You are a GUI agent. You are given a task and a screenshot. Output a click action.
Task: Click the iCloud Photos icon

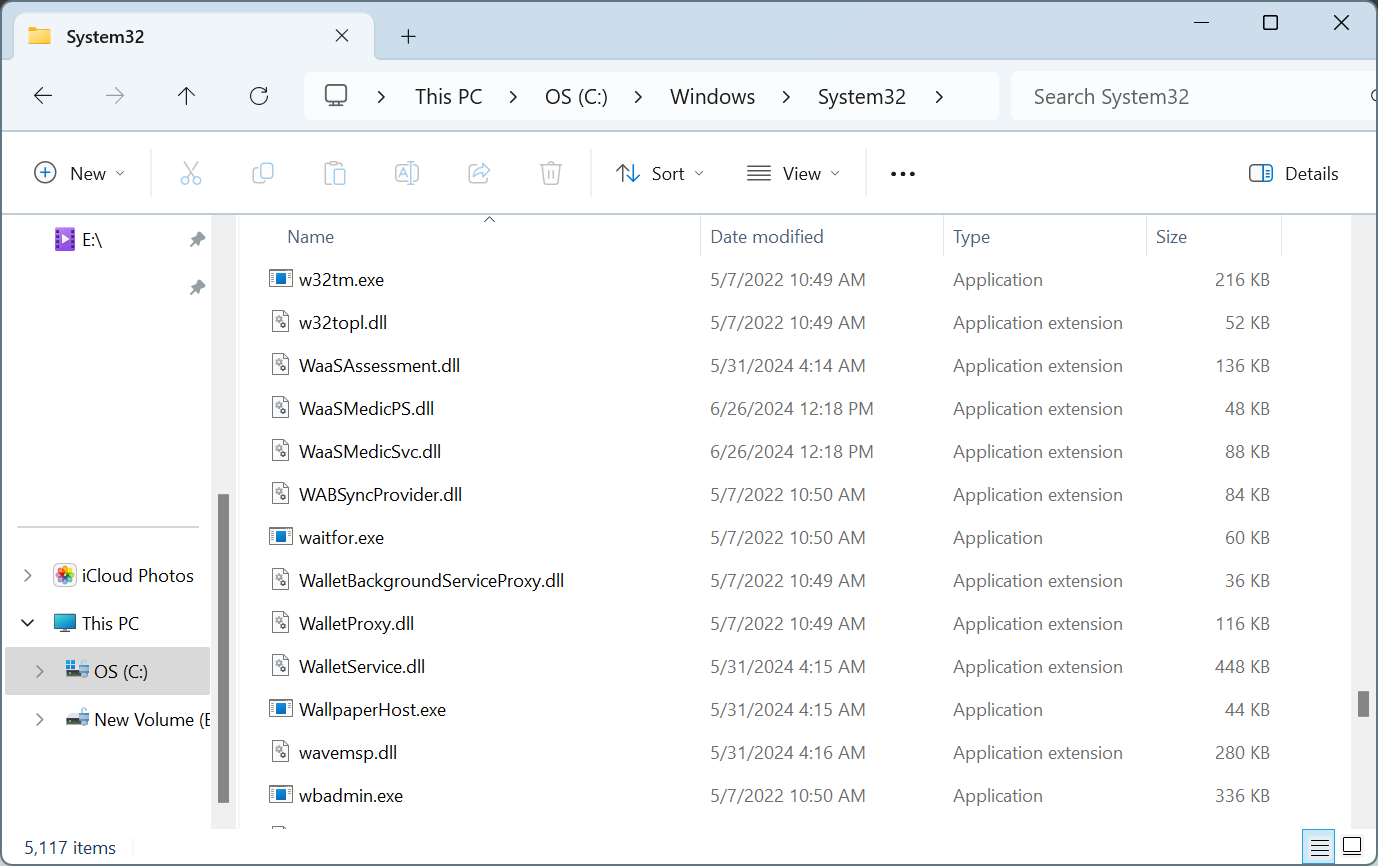[x=65, y=575]
